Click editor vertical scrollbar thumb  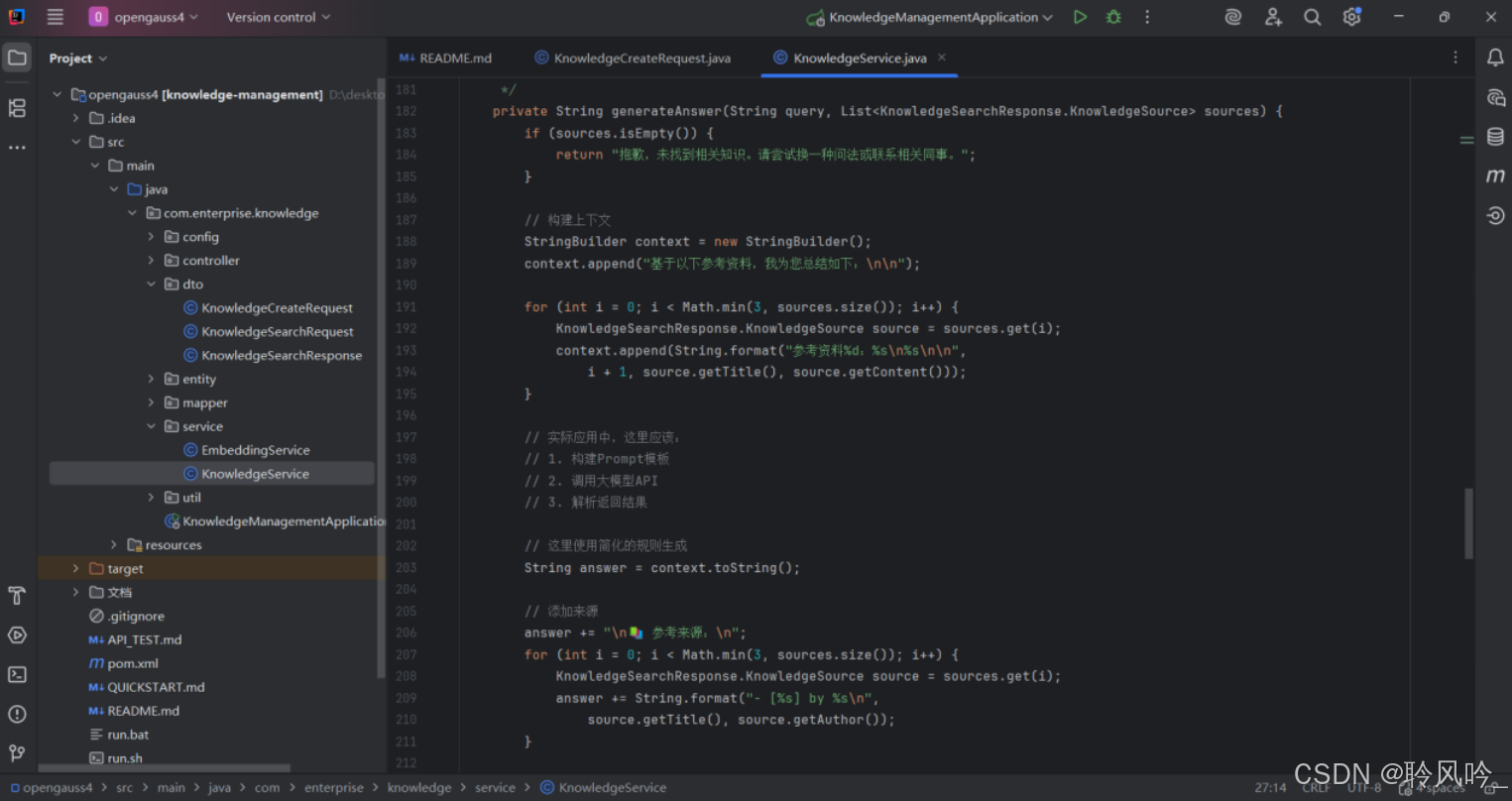point(1468,524)
